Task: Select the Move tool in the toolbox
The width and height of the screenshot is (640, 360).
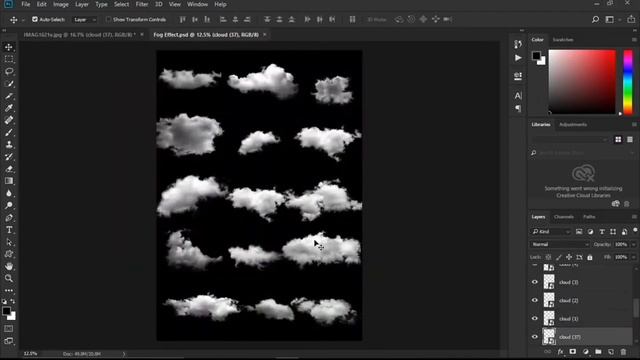Action: 9,47
